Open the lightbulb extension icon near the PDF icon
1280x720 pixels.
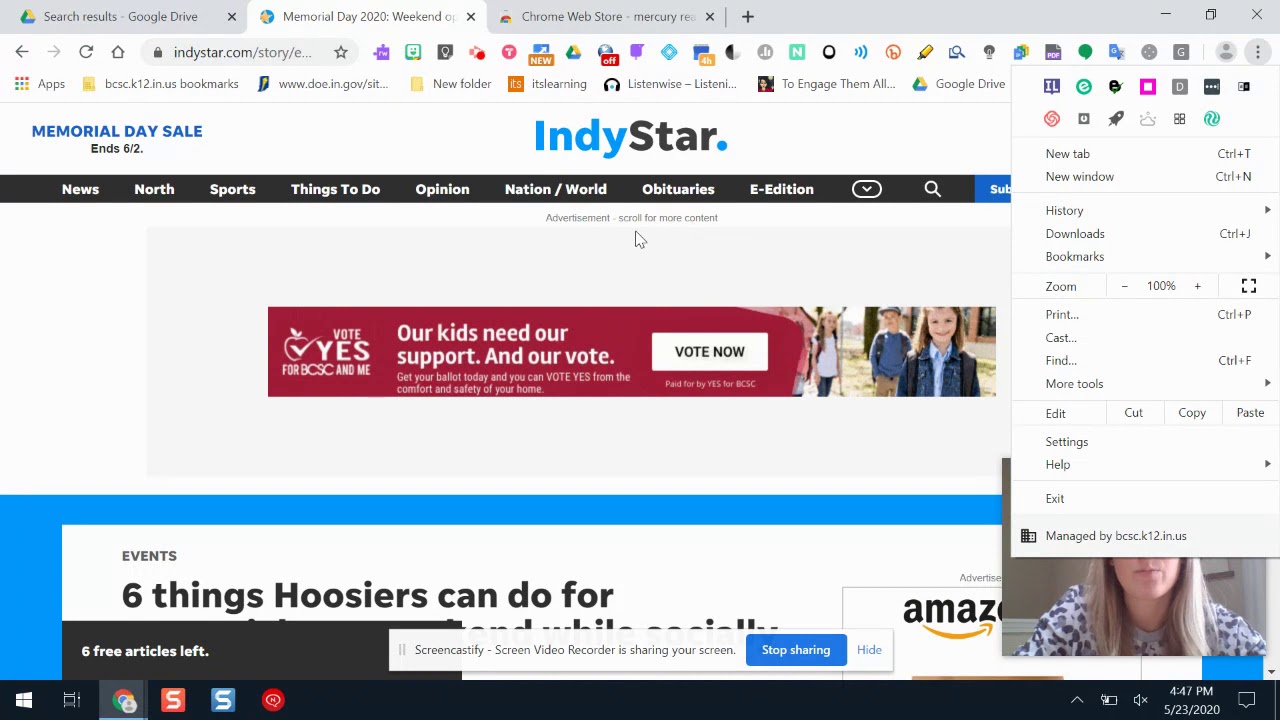coord(989,52)
